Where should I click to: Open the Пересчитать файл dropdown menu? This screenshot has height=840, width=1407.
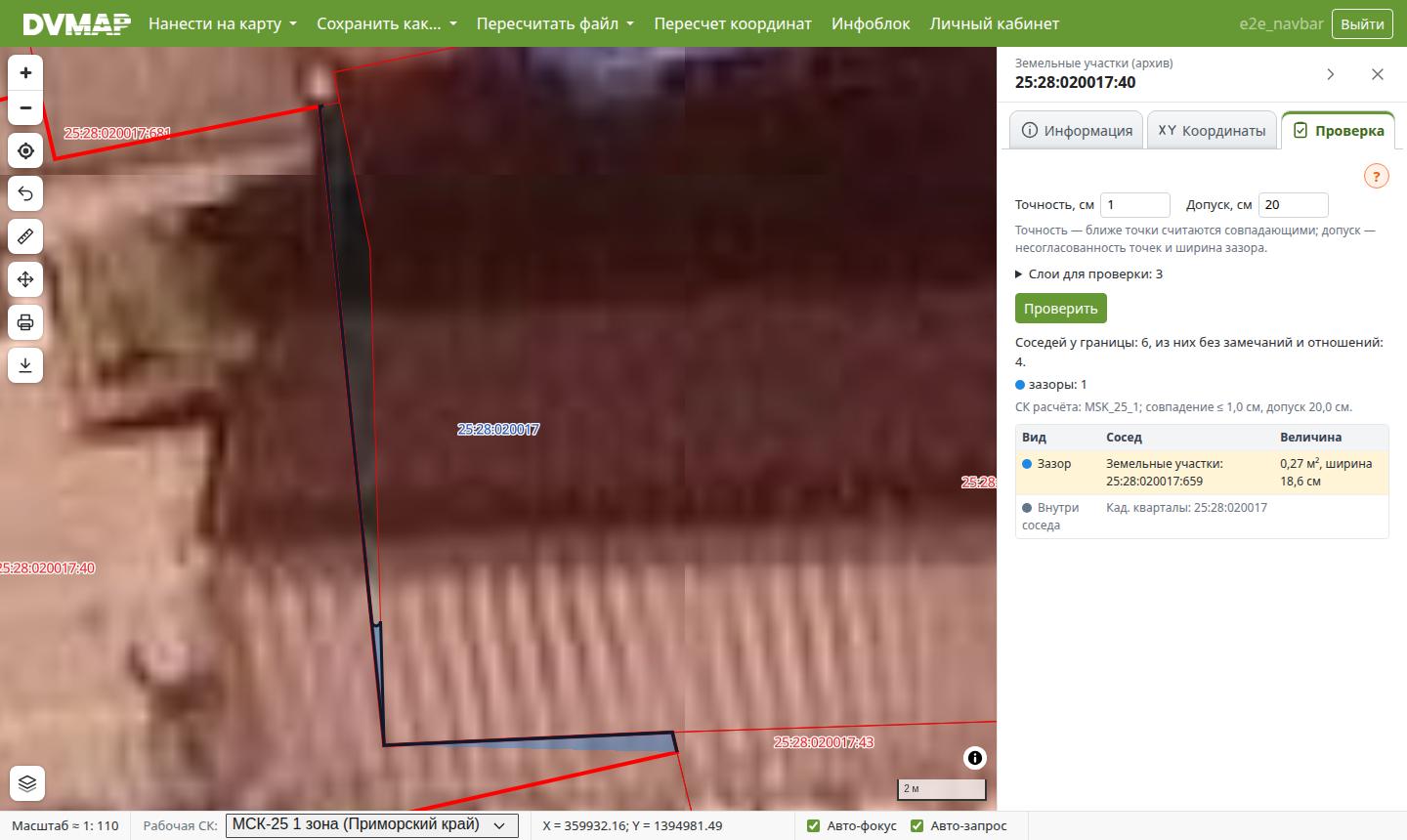click(555, 23)
